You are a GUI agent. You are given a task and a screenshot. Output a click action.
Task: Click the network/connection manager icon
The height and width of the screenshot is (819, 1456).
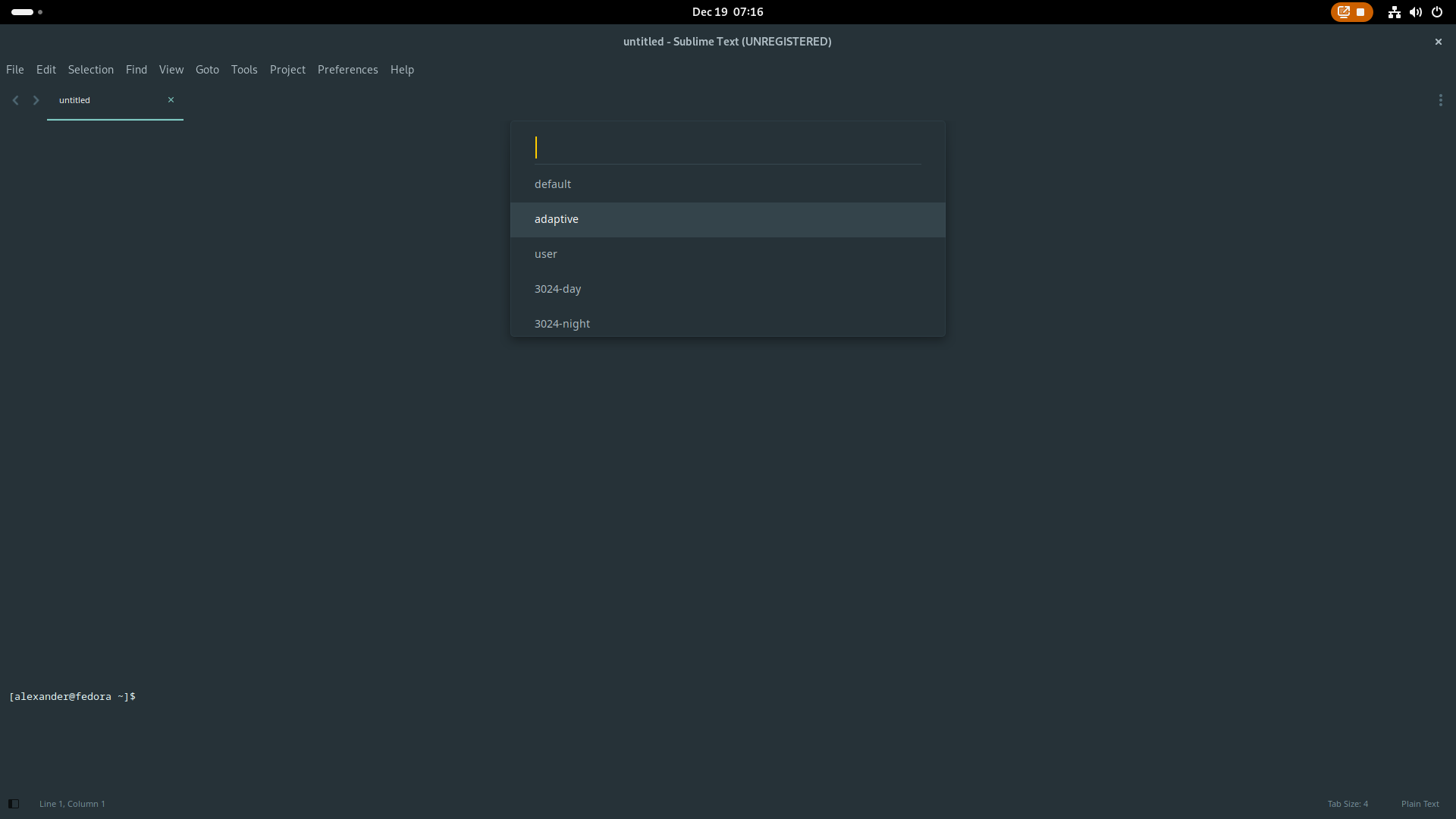pyautogui.click(x=1394, y=12)
